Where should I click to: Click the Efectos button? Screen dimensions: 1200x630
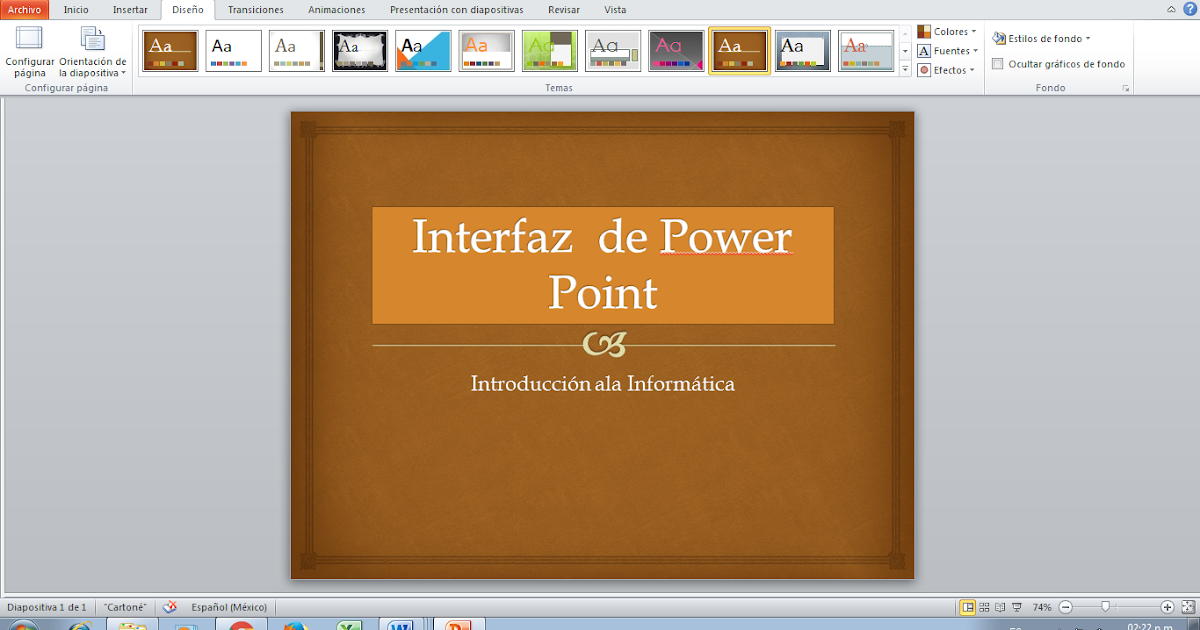[x=946, y=70]
